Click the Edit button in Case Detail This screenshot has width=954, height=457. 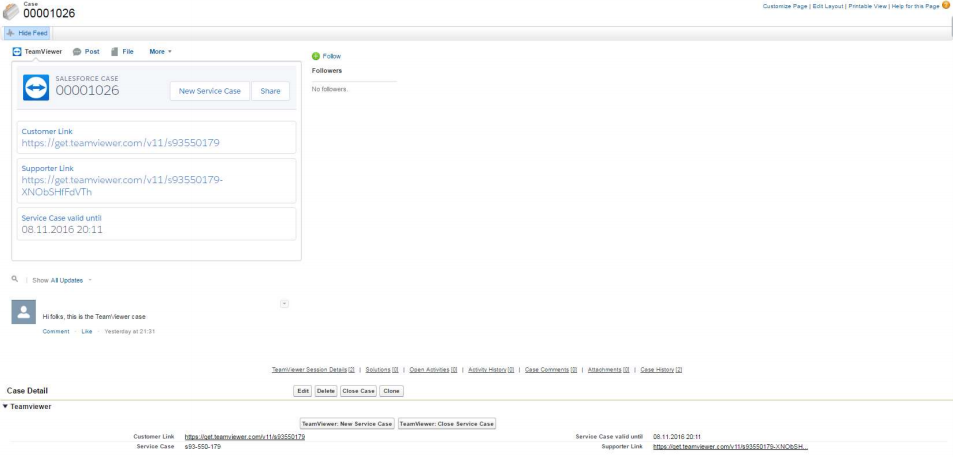302,391
